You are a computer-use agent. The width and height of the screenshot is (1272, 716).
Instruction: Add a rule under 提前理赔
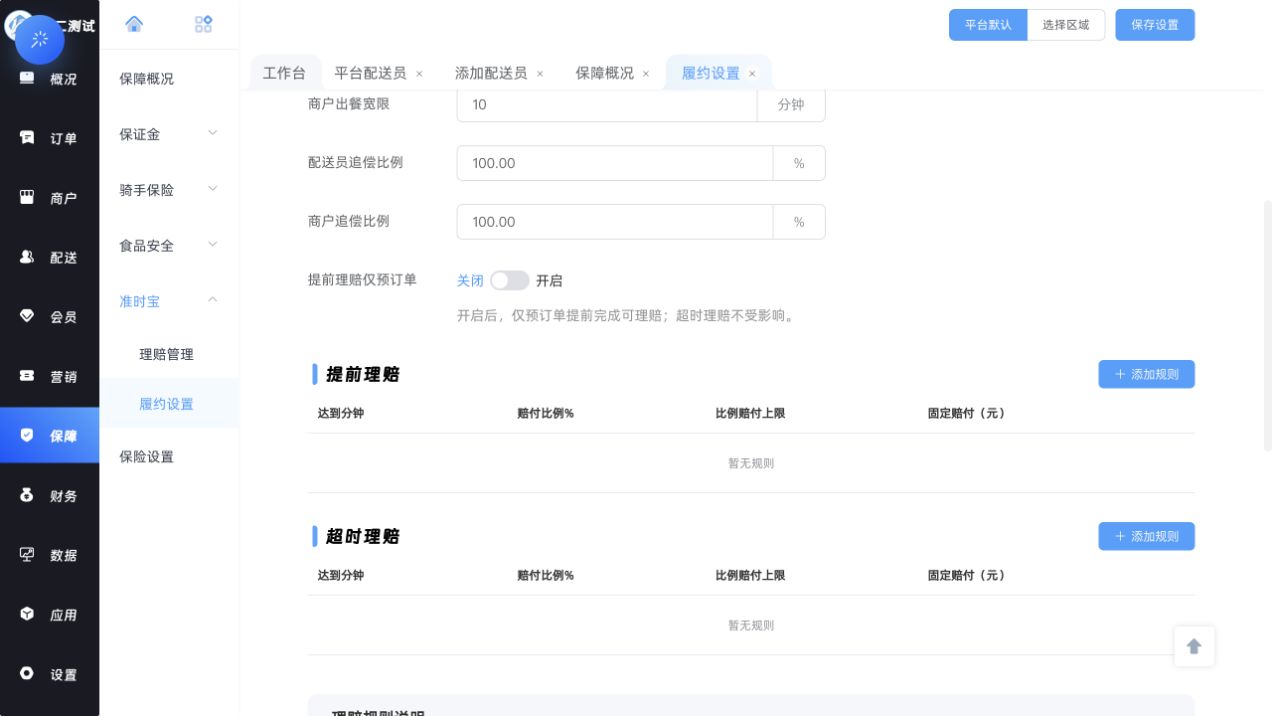coord(1147,374)
